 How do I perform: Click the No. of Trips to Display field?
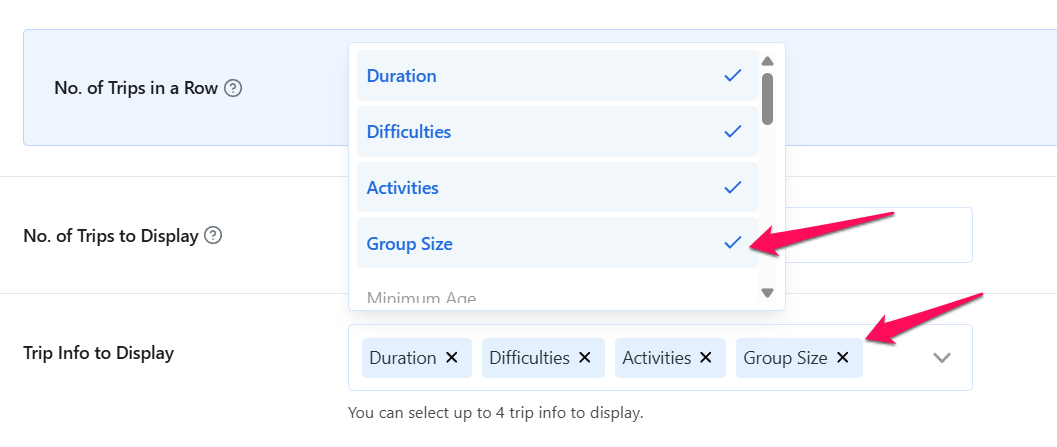coord(878,235)
